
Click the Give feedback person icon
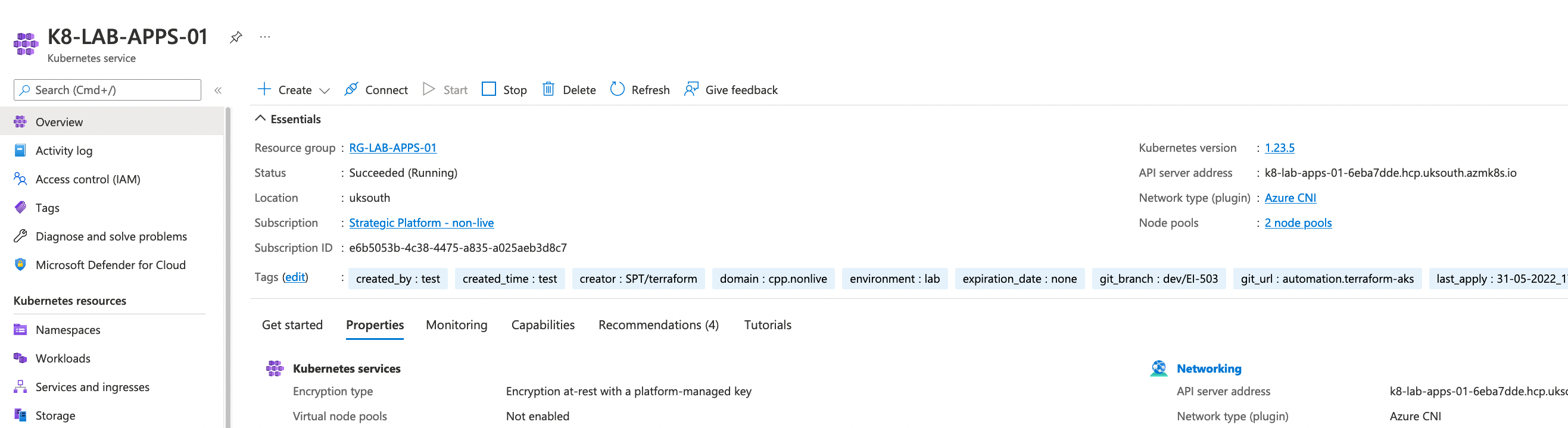[x=691, y=89]
